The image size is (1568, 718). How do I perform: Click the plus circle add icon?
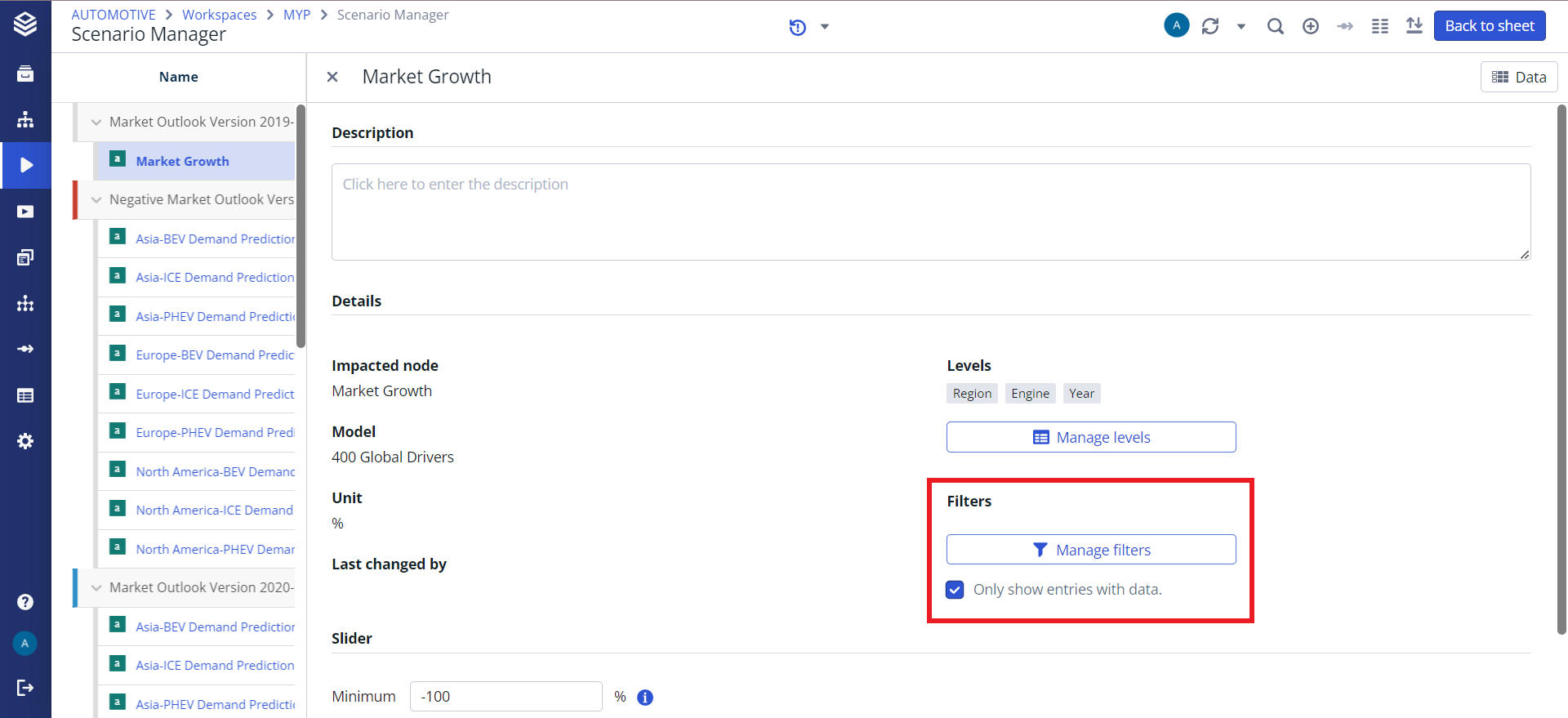tap(1311, 26)
